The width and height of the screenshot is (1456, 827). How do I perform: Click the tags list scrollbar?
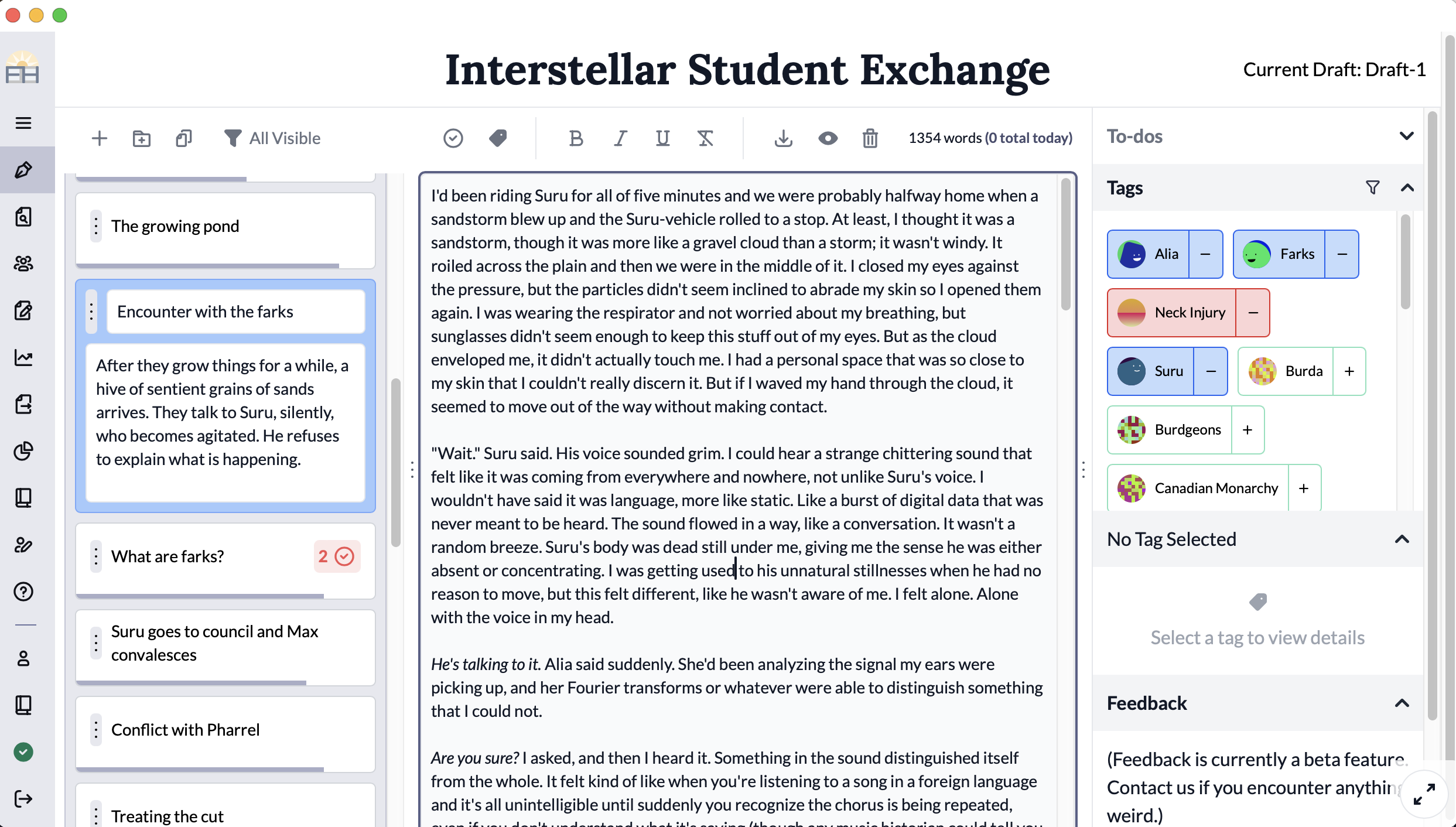coord(1405,261)
